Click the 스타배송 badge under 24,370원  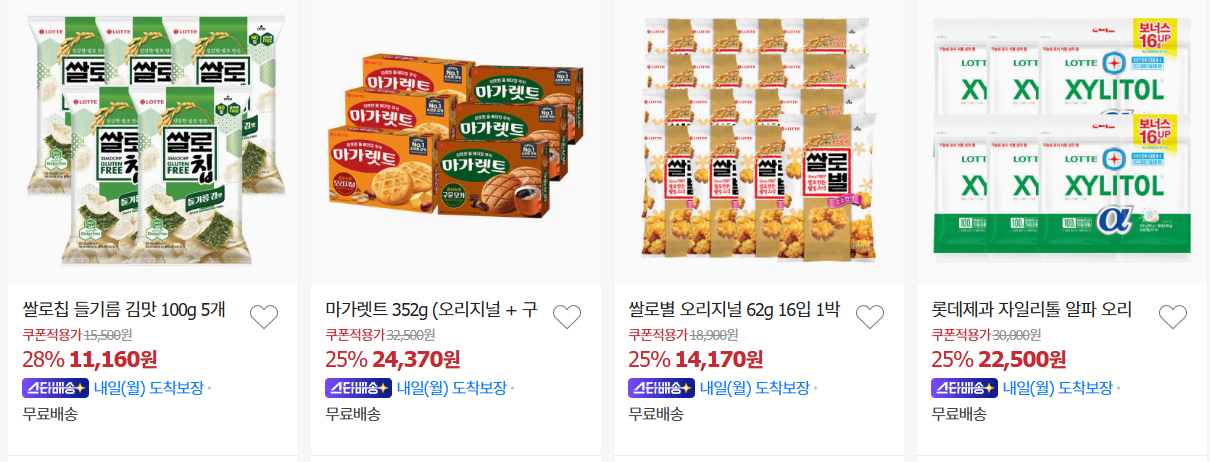pos(358,388)
